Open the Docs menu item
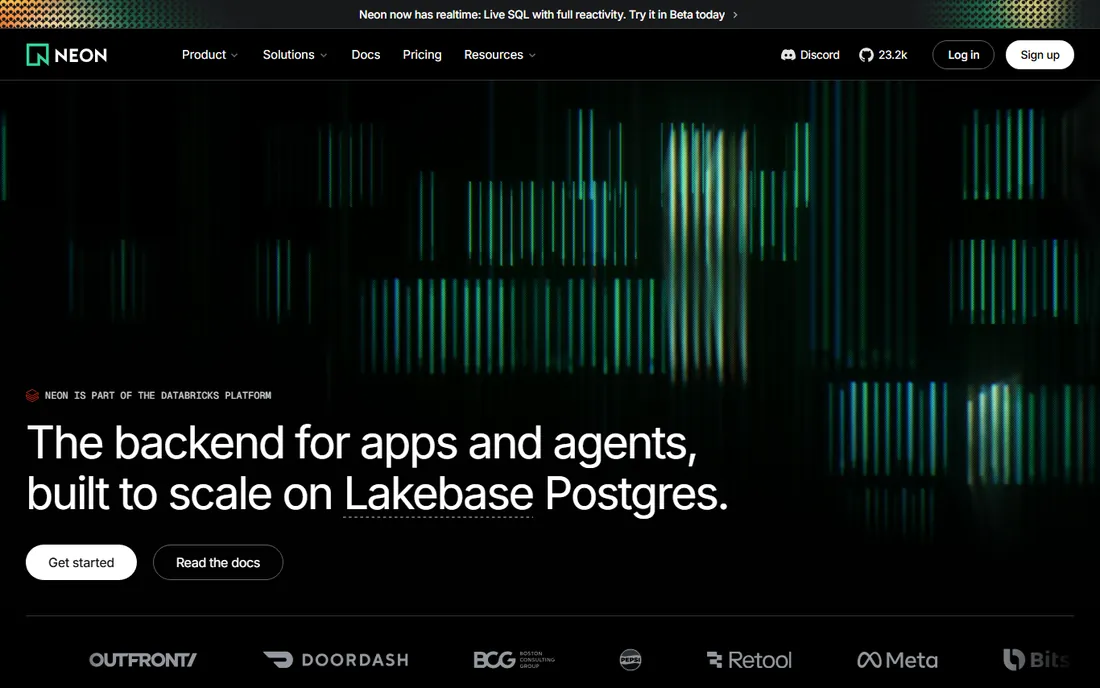Viewport: 1100px width, 688px height. pos(365,55)
